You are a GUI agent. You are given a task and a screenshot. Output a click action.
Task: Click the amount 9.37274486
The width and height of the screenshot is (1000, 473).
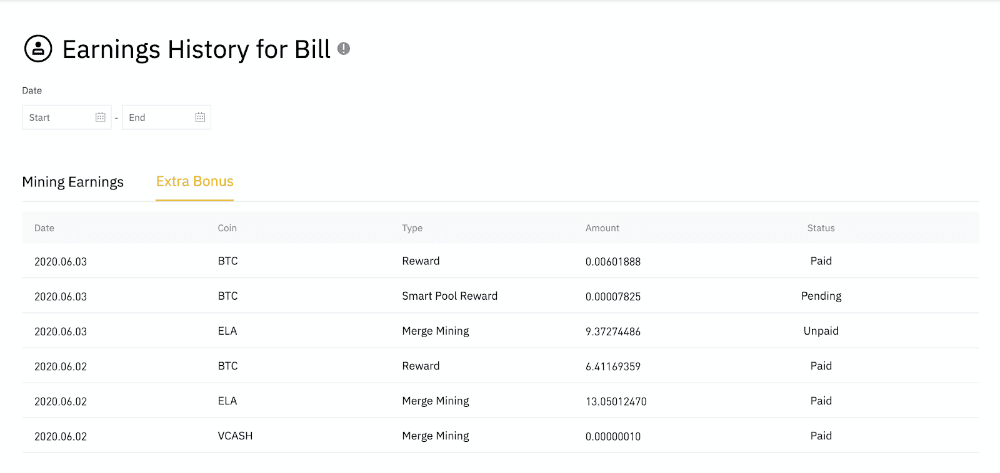(613, 331)
